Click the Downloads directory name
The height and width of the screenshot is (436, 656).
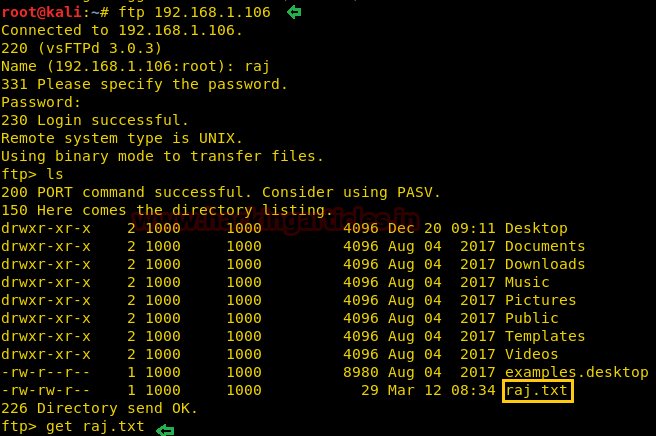[545, 264]
